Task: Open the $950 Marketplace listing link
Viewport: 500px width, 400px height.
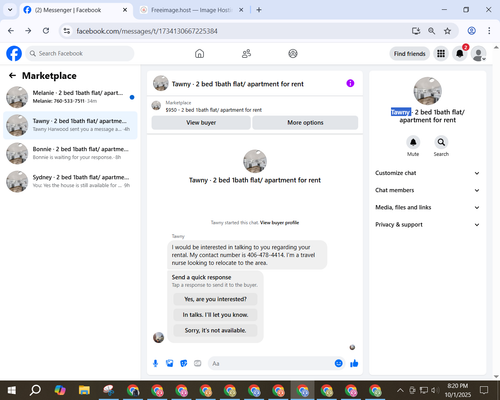Action: tap(214, 110)
